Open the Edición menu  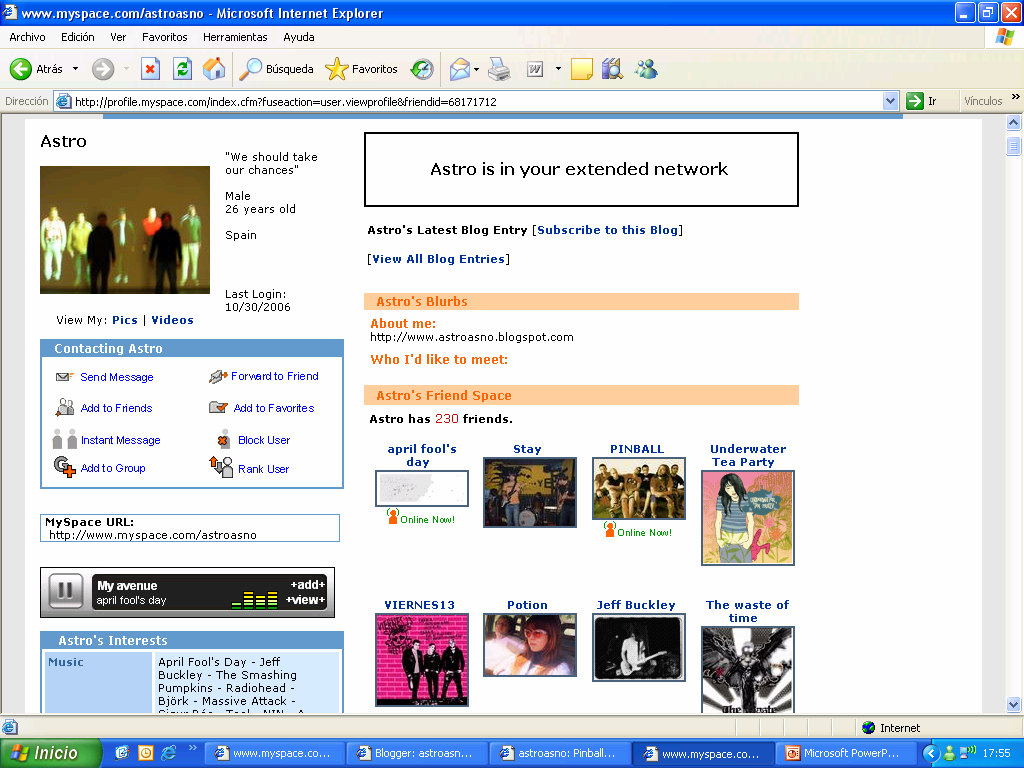[78, 37]
